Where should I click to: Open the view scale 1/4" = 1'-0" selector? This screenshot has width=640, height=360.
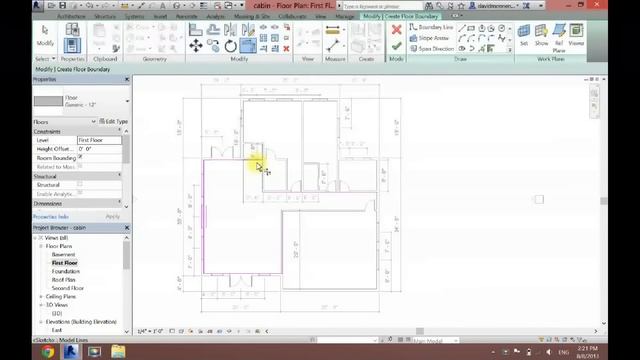click(150, 331)
